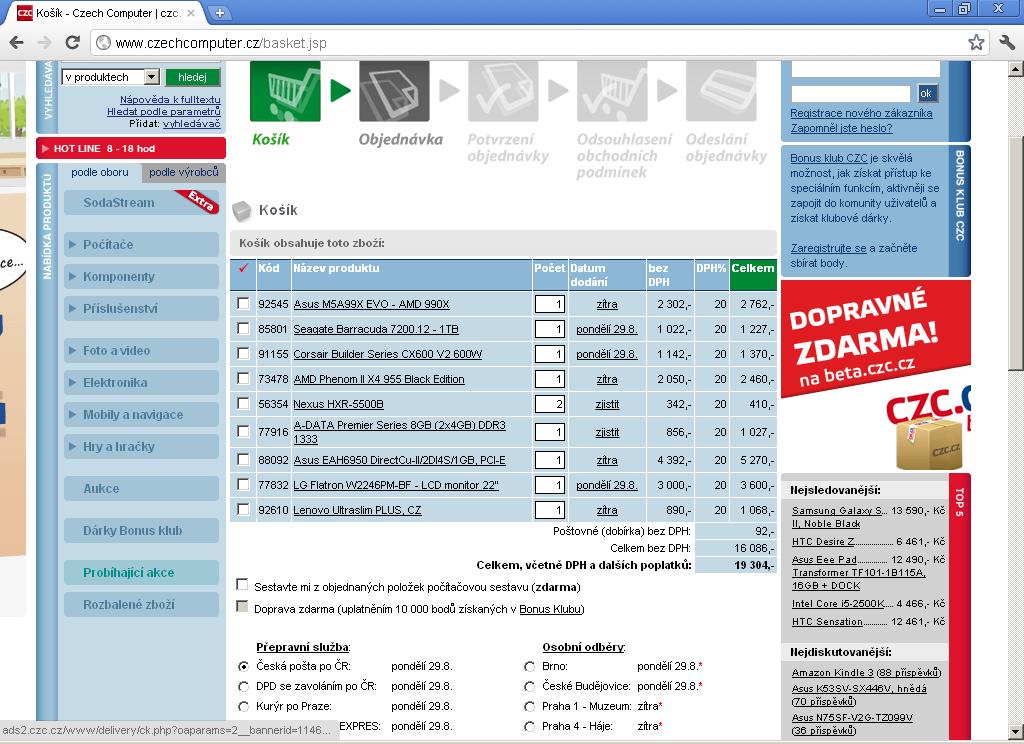1024x744 pixels.
Task: Close the Košík browser tab
Action: 191,12
